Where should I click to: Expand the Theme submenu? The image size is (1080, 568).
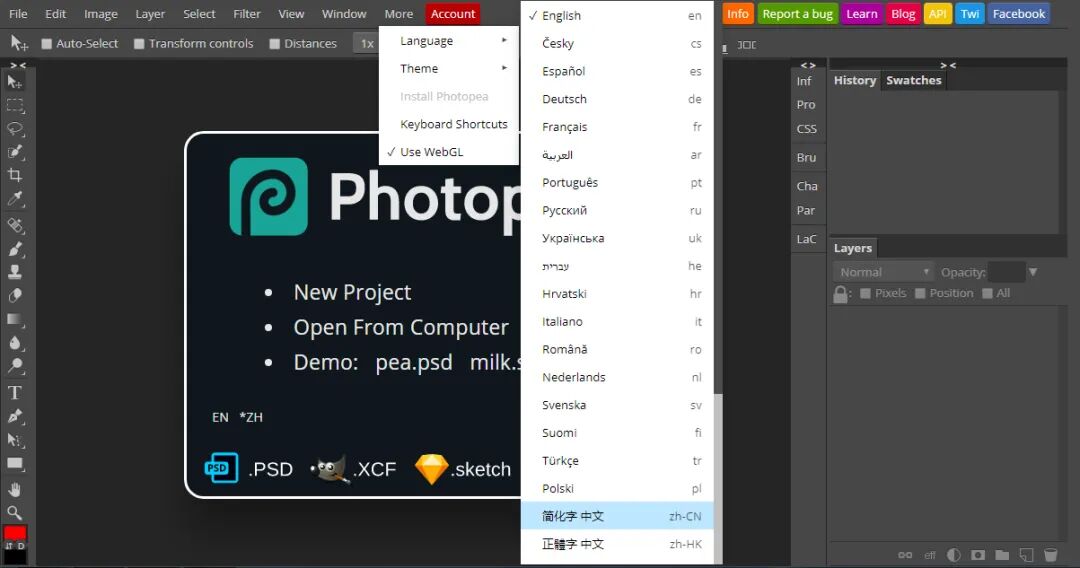tap(448, 68)
